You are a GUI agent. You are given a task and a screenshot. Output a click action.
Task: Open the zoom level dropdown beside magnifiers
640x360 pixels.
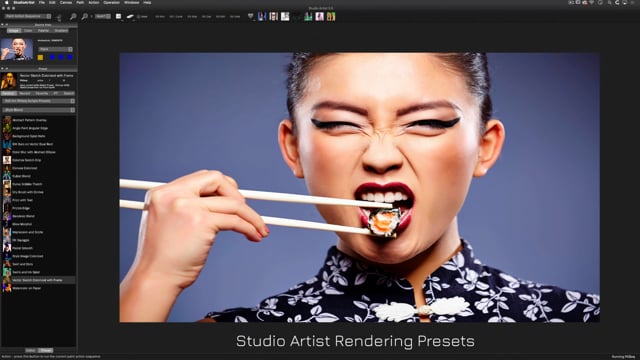click(x=102, y=16)
